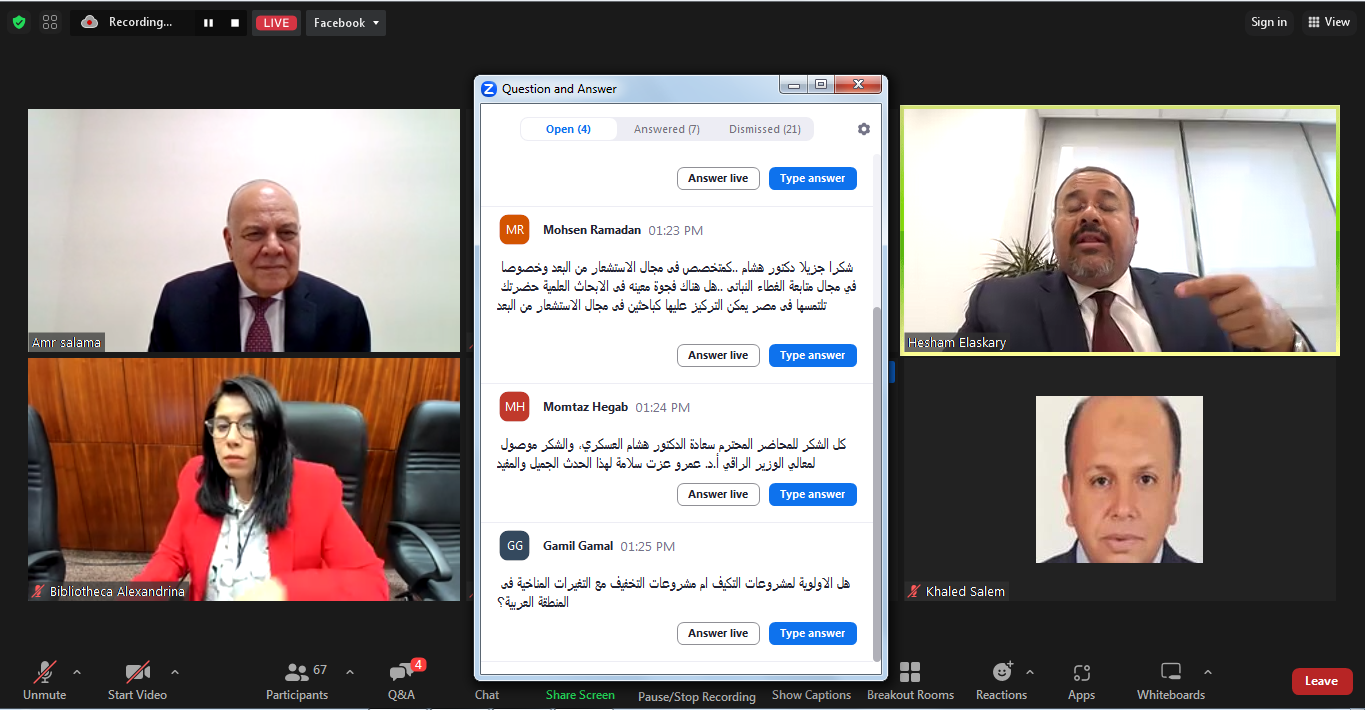Unmute the microphone
Screen dimensions: 1365x710
[x=45, y=680]
